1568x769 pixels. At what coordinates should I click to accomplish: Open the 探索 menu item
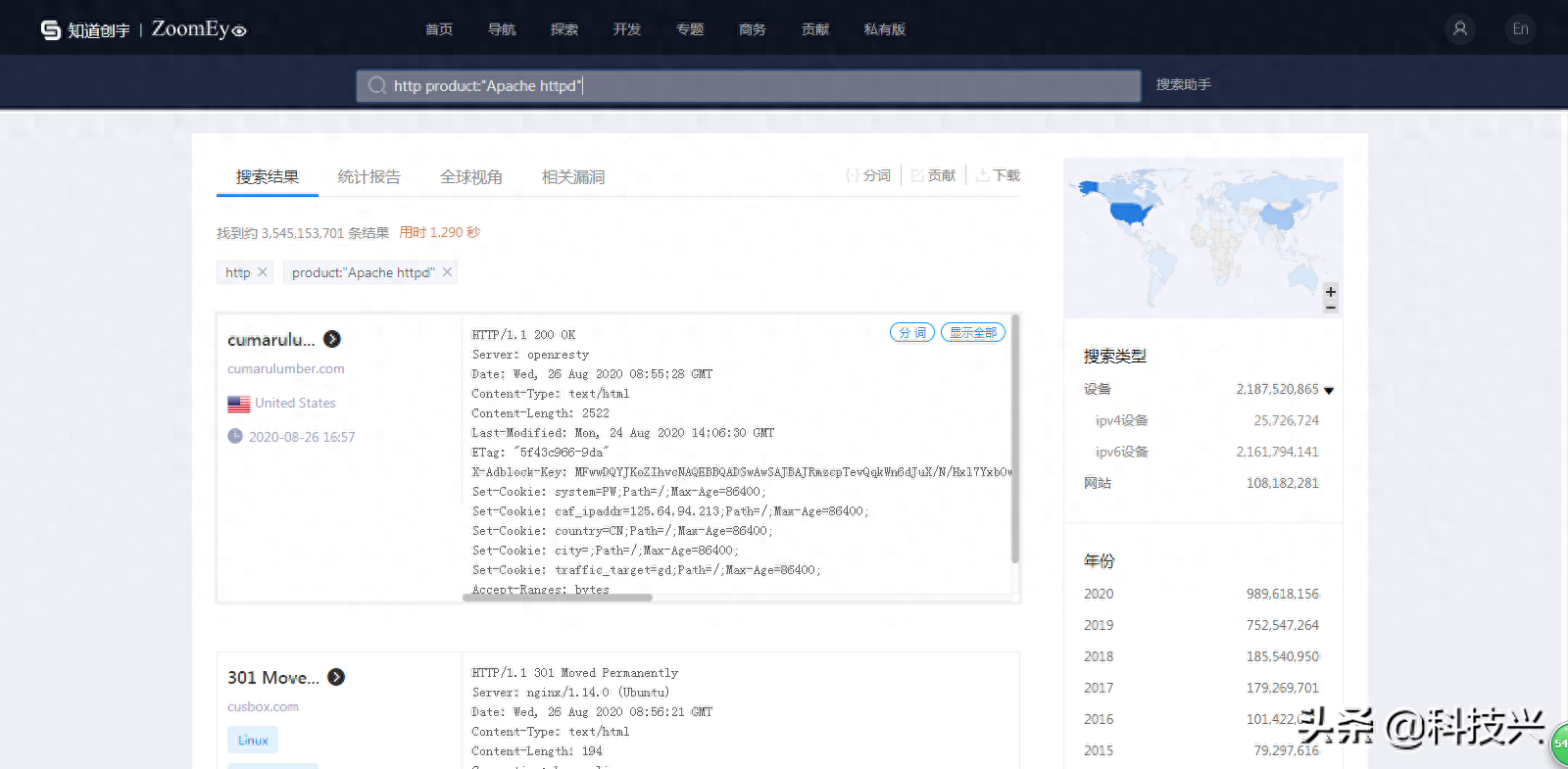coord(564,29)
